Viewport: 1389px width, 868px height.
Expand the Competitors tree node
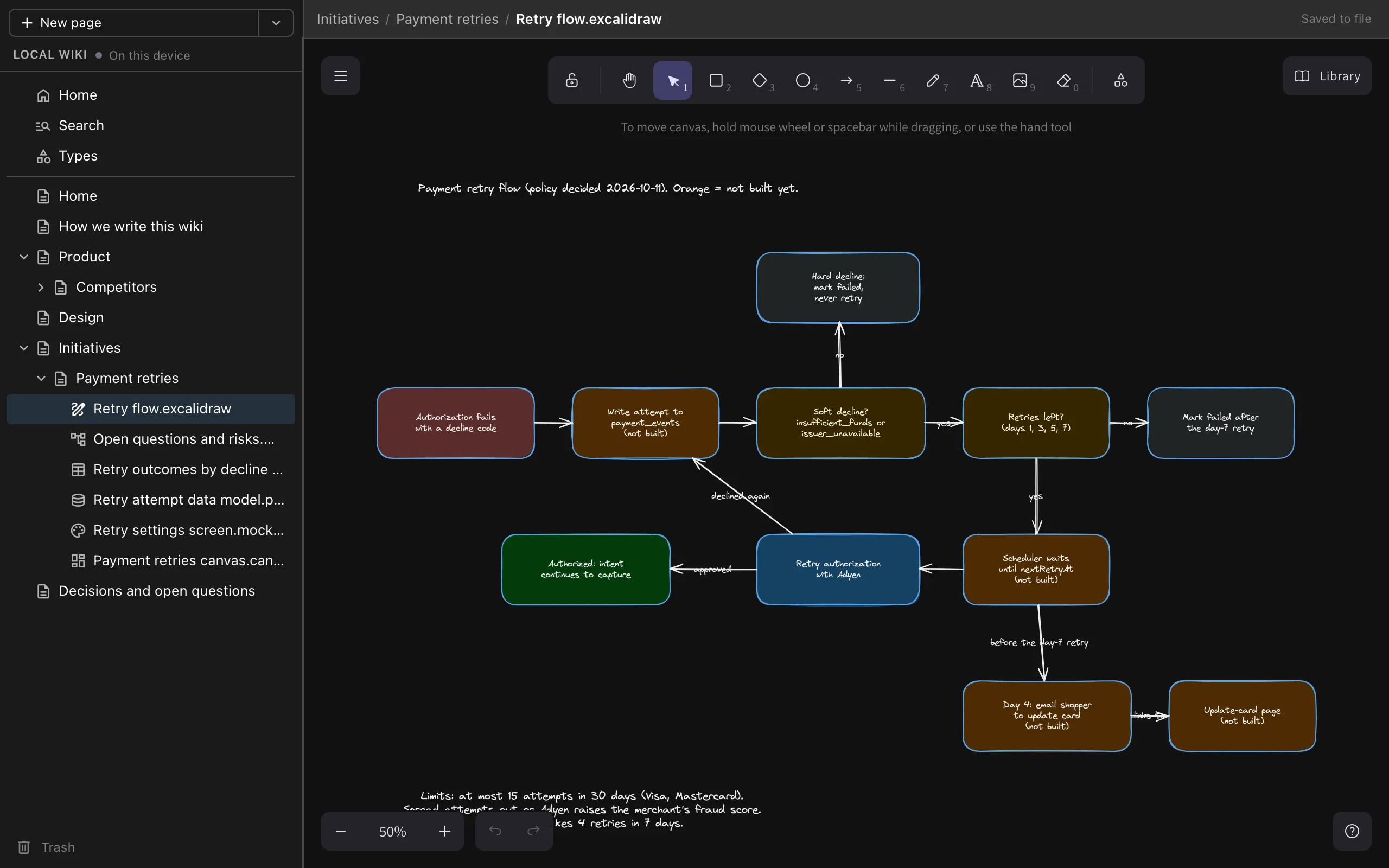coord(41,287)
